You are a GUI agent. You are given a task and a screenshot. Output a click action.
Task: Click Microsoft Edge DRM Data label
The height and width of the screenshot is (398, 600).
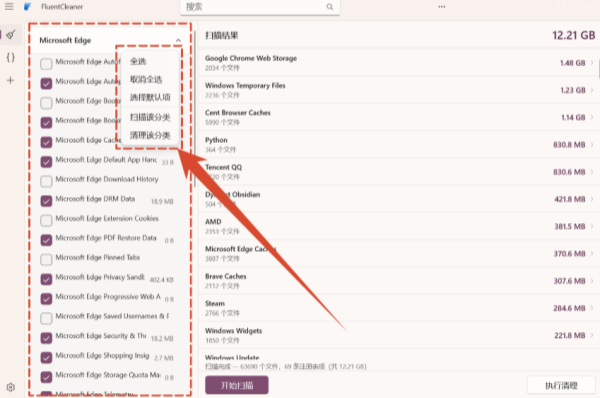tap(95, 199)
